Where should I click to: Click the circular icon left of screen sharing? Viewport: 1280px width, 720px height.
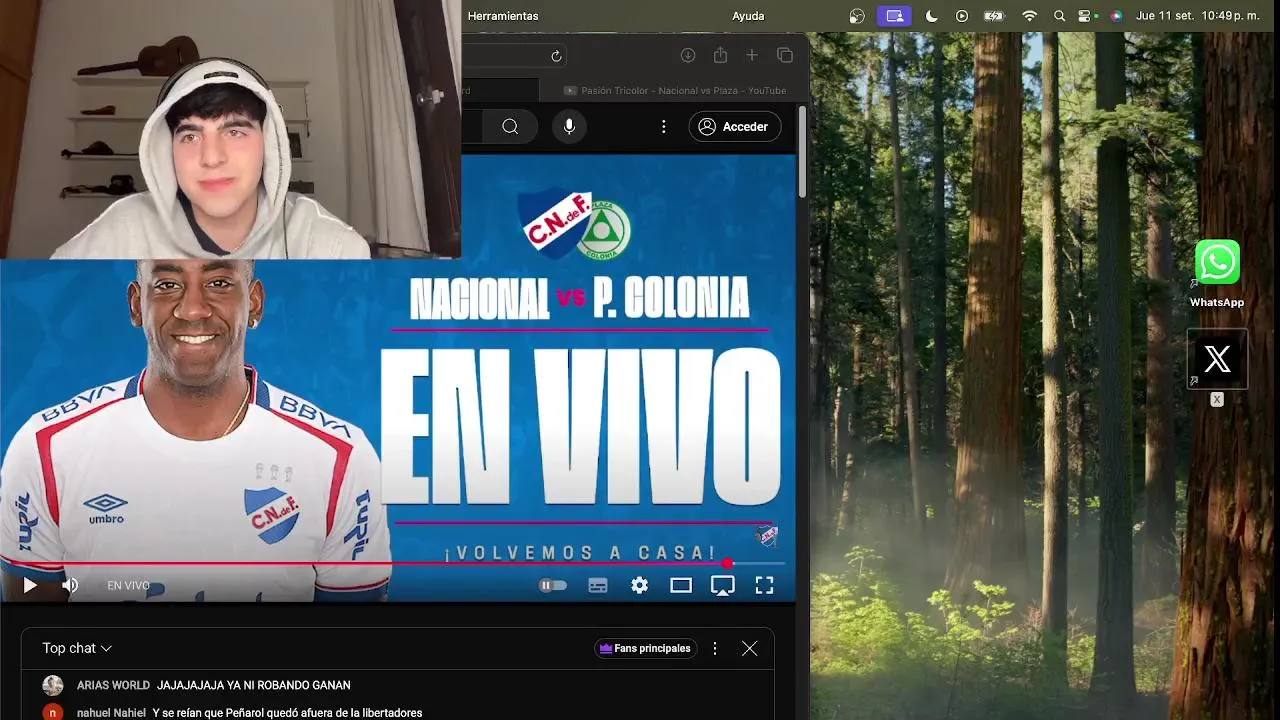857,16
